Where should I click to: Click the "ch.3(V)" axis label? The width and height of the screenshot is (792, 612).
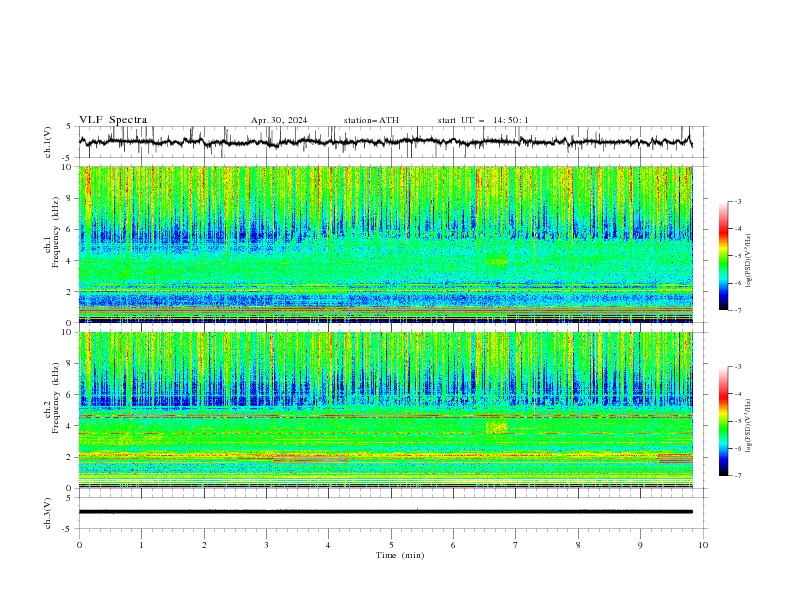48,513
